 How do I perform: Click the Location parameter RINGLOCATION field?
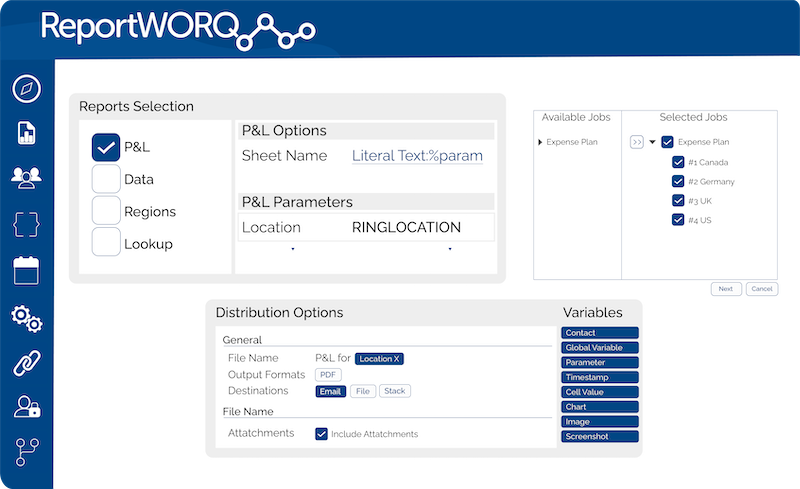point(406,227)
